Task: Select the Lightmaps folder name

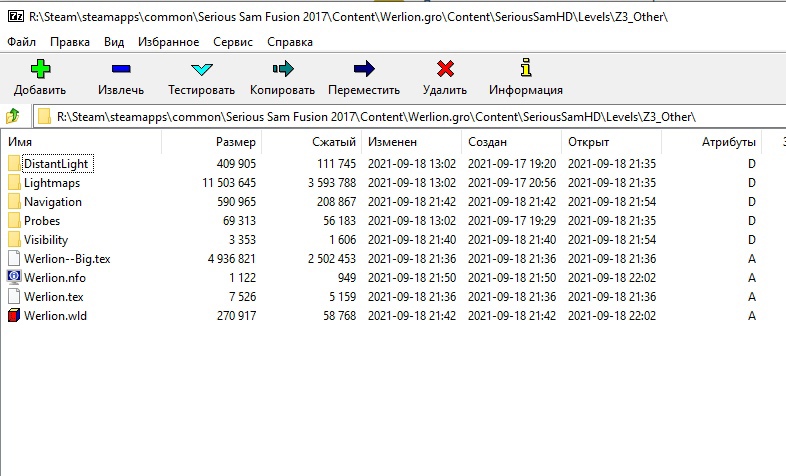Action: coord(52,183)
